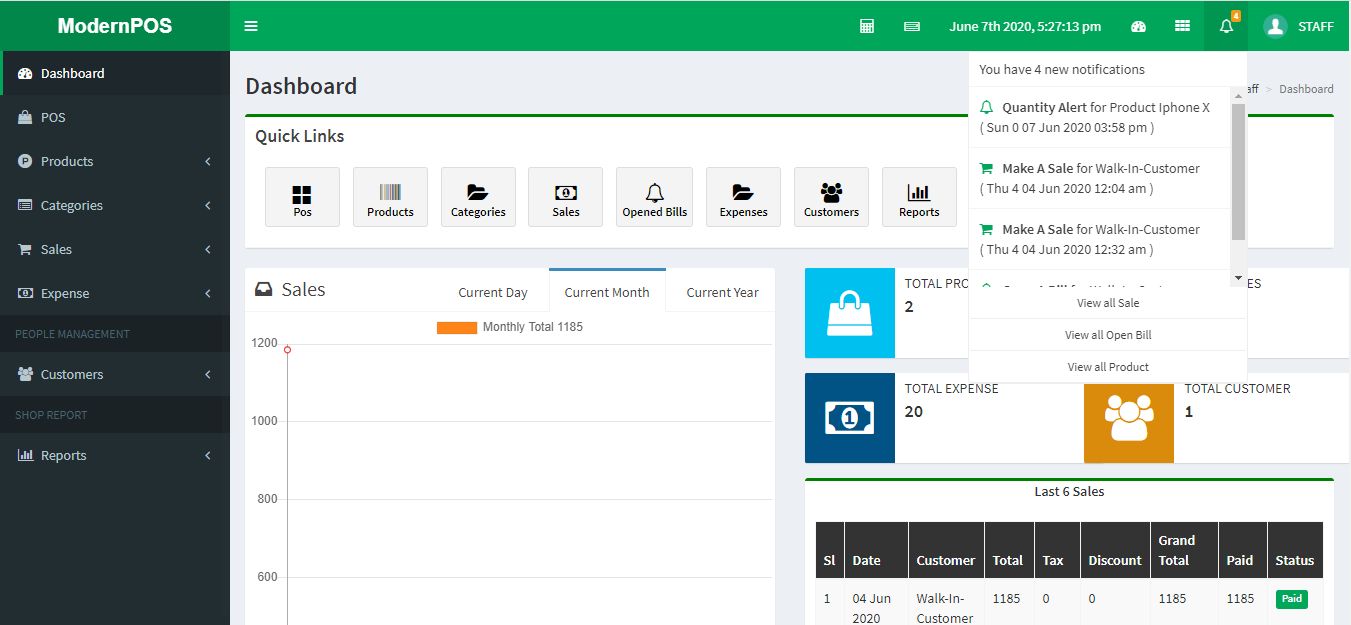Click the View all Open Bill link
Screen dimensions: 1351x625
click(x=1108, y=335)
